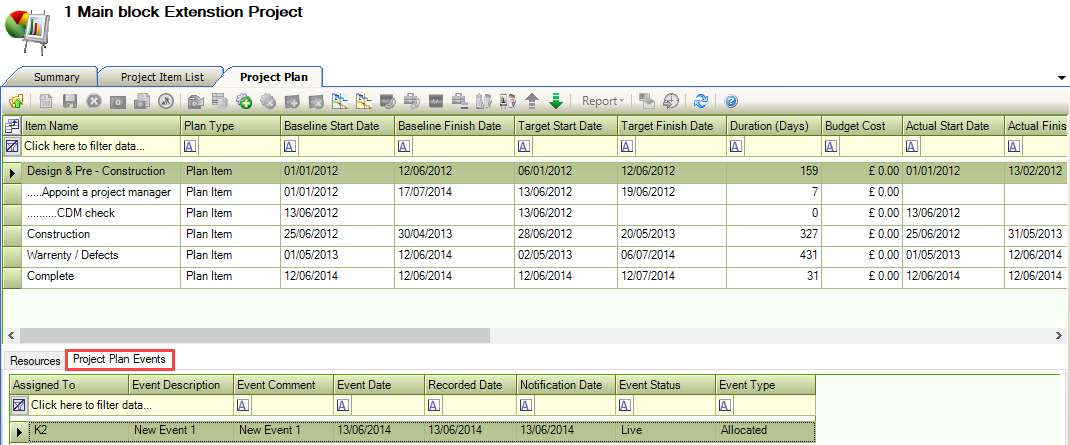The height and width of the screenshot is (445, 1070).
Task: Click the clock history icon in toolbar
Action: tap(670, 101)
